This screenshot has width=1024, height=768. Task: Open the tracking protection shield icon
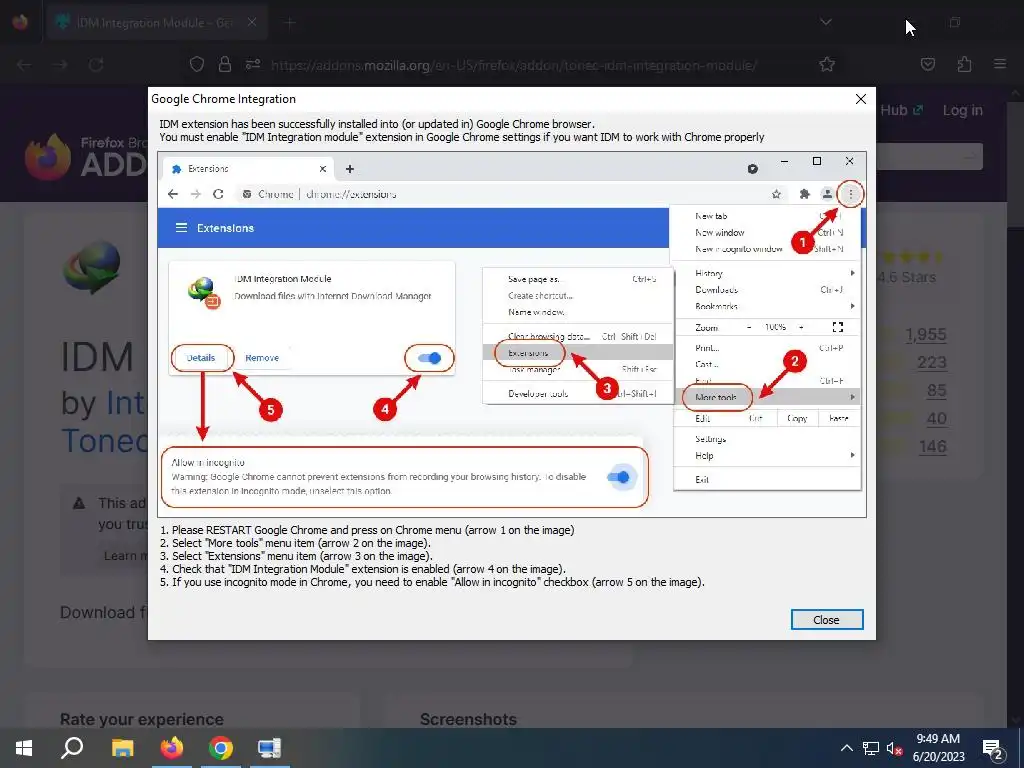pos(197,64)
